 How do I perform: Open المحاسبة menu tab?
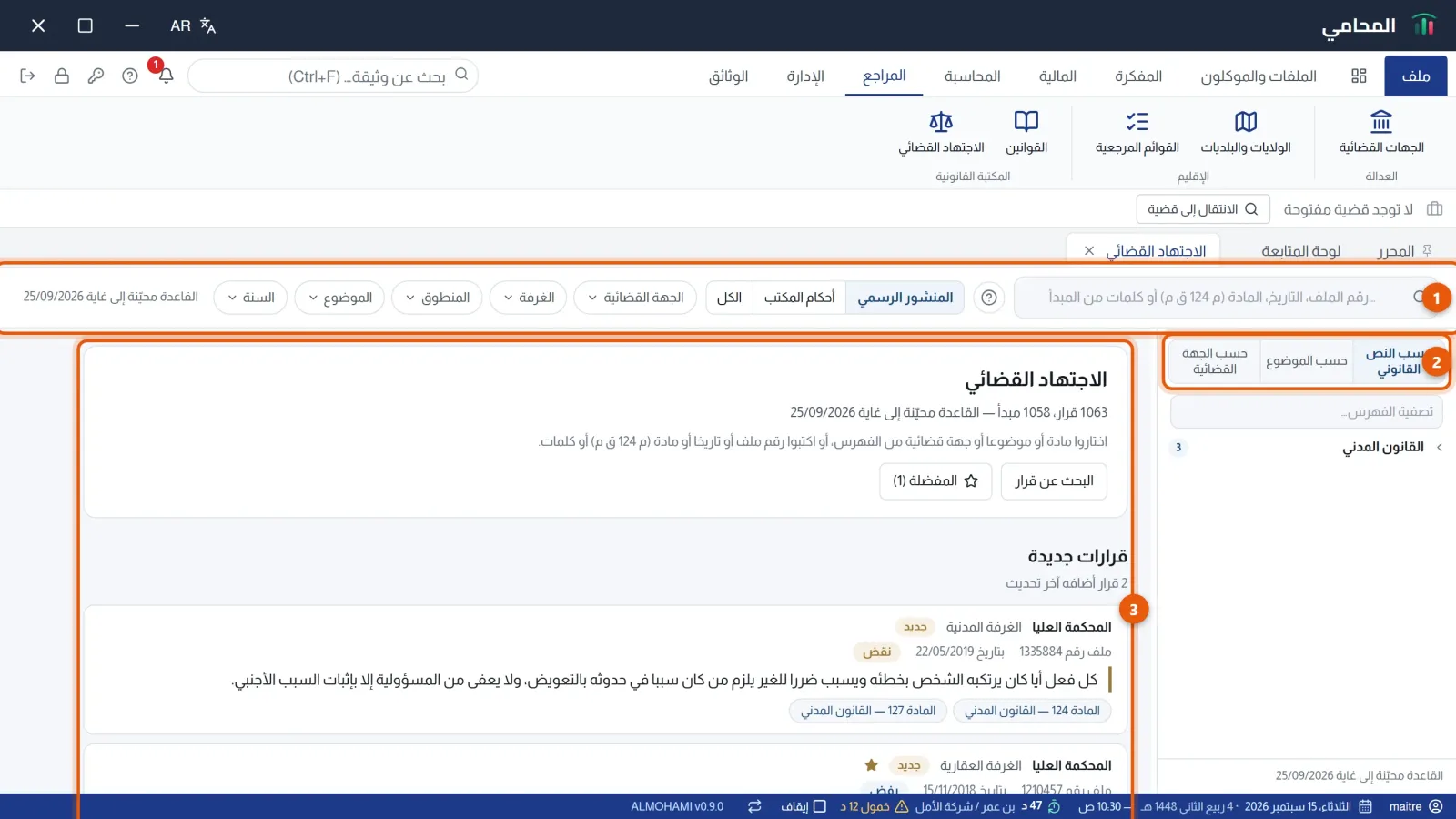(x=972, y=76)
